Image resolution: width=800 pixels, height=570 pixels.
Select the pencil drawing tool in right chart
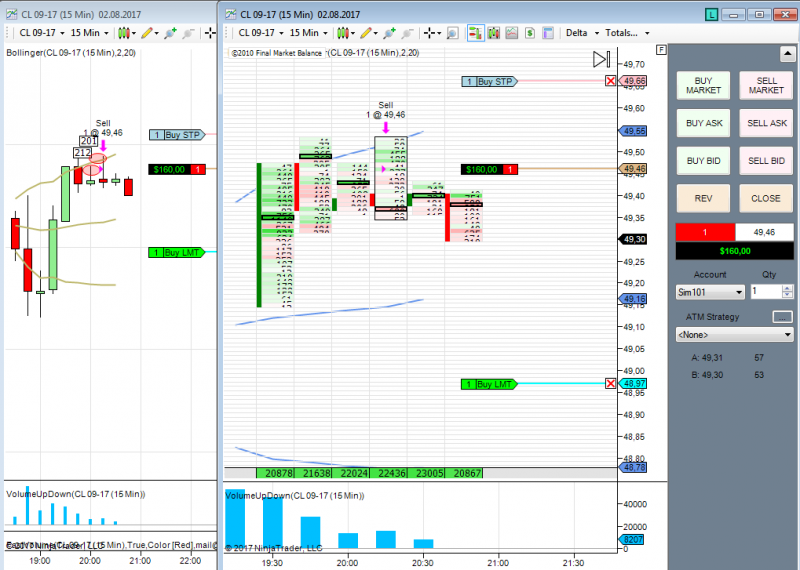[x=365, y=33]
